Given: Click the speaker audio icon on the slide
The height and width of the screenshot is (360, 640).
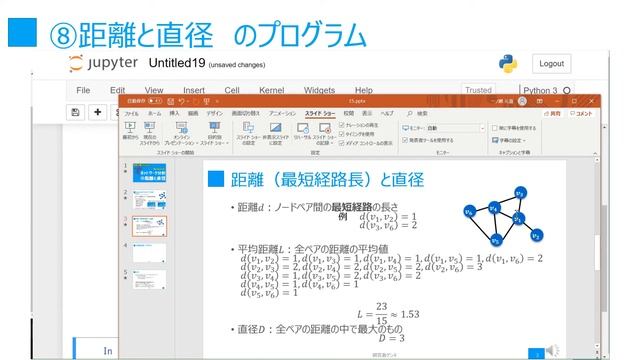Looking at the screenshot, I should 553,350.
